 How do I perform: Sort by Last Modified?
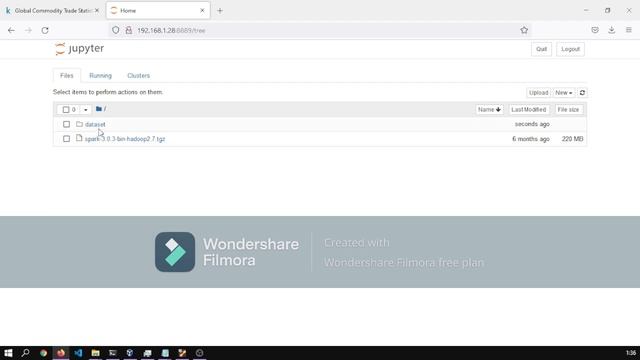coord(529,109)
